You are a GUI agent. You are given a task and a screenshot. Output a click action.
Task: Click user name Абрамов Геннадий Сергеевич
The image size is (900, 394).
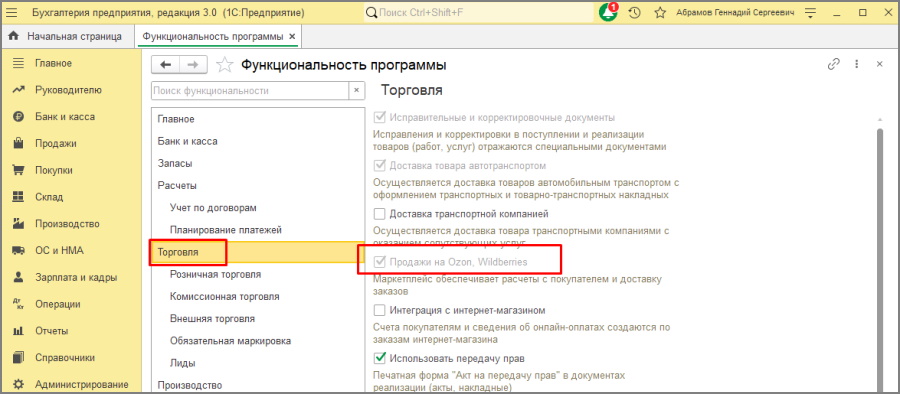736,12
